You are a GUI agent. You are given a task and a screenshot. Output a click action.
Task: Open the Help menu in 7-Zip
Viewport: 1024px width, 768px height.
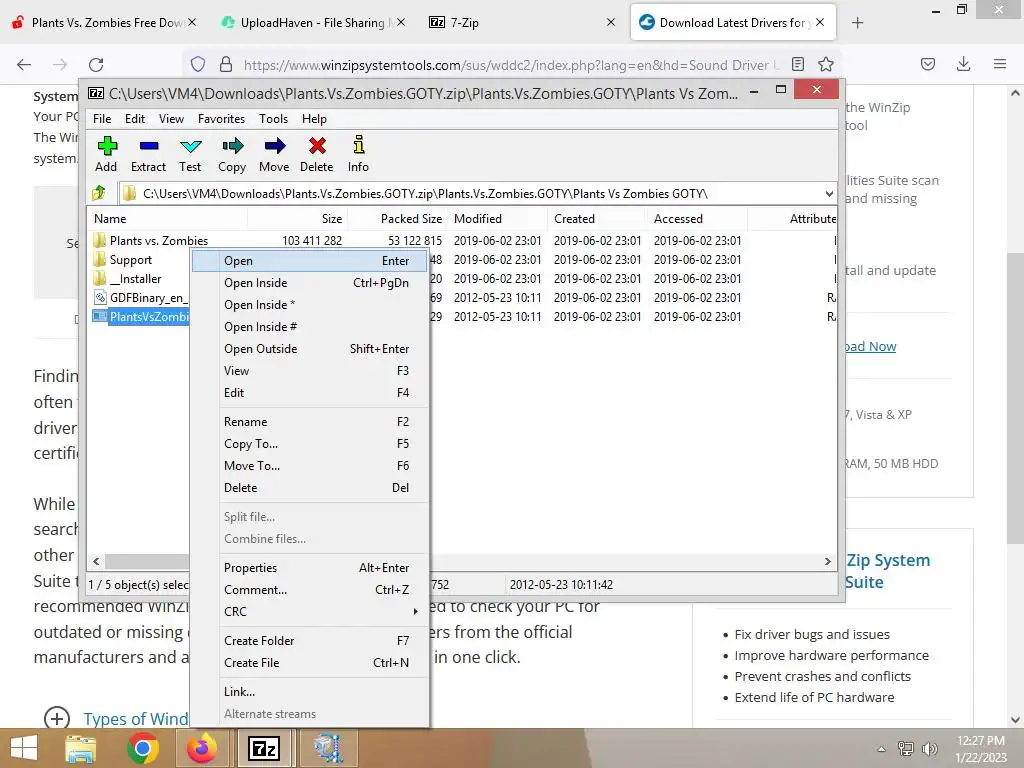click(314, 119)
